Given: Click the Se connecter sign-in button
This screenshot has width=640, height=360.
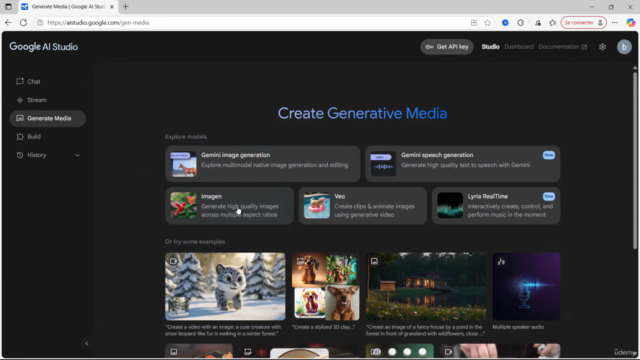Looking at the screenshot, I should (583, 23).
